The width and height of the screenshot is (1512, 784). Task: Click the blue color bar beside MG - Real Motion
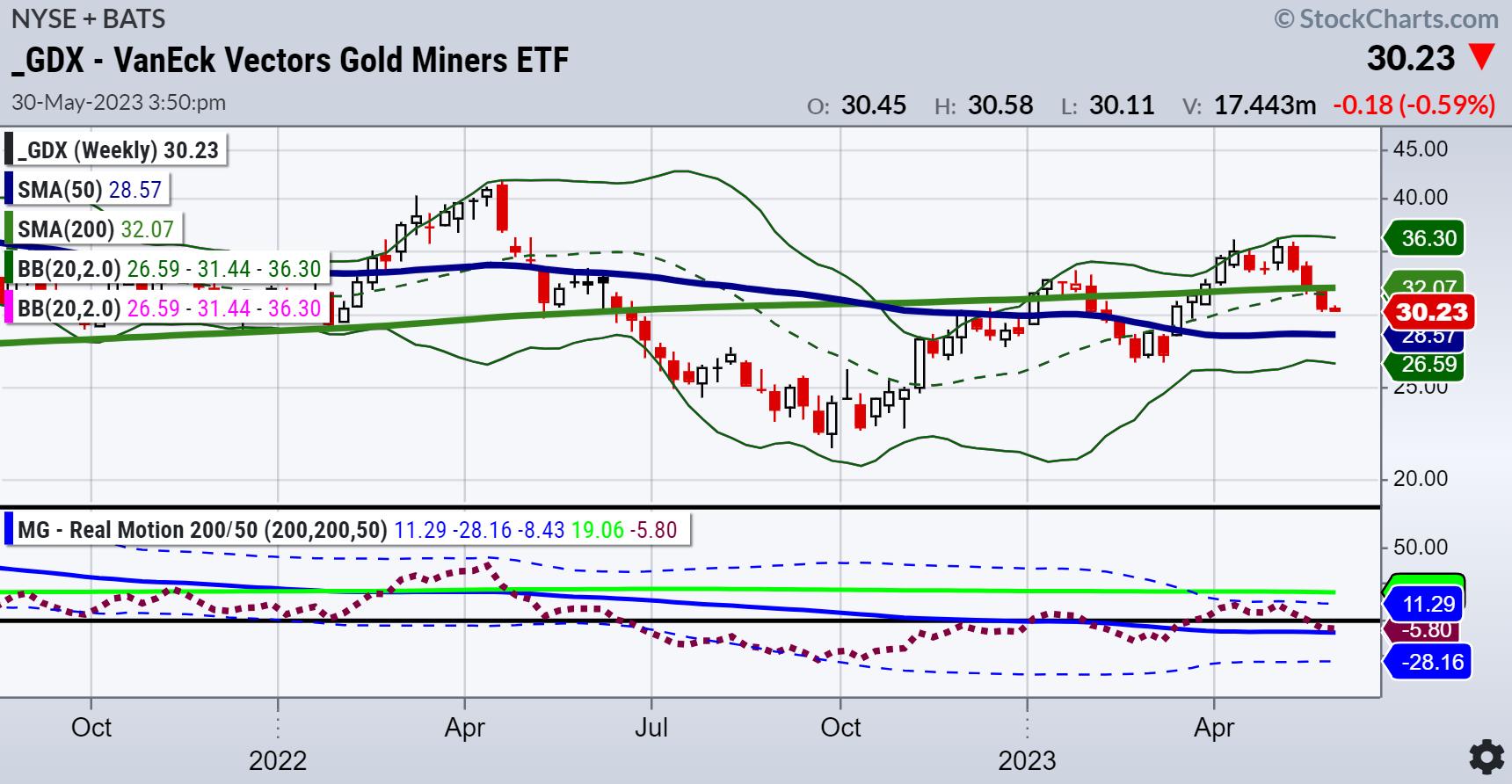(x=9, y=530)
